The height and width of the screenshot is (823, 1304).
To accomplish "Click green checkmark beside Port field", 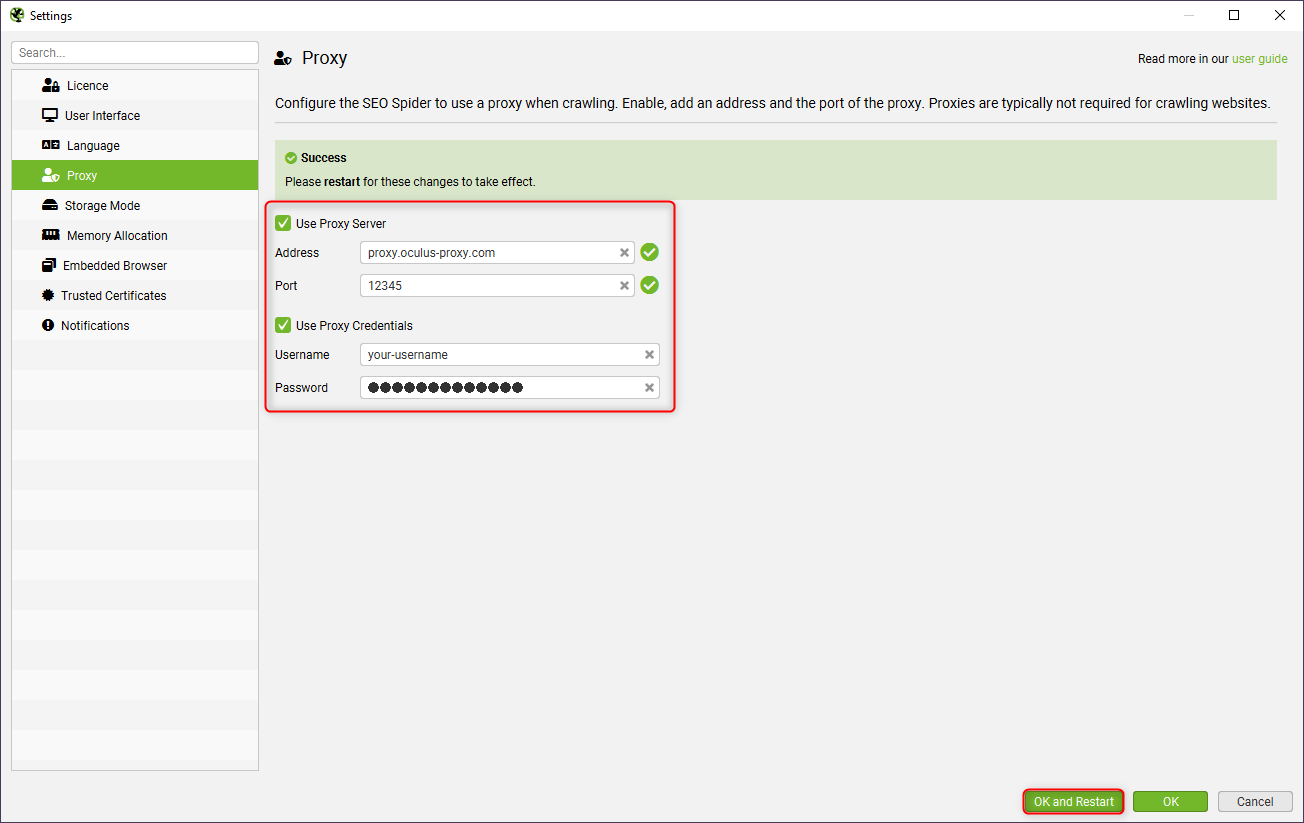I will (x=650, y=286).
